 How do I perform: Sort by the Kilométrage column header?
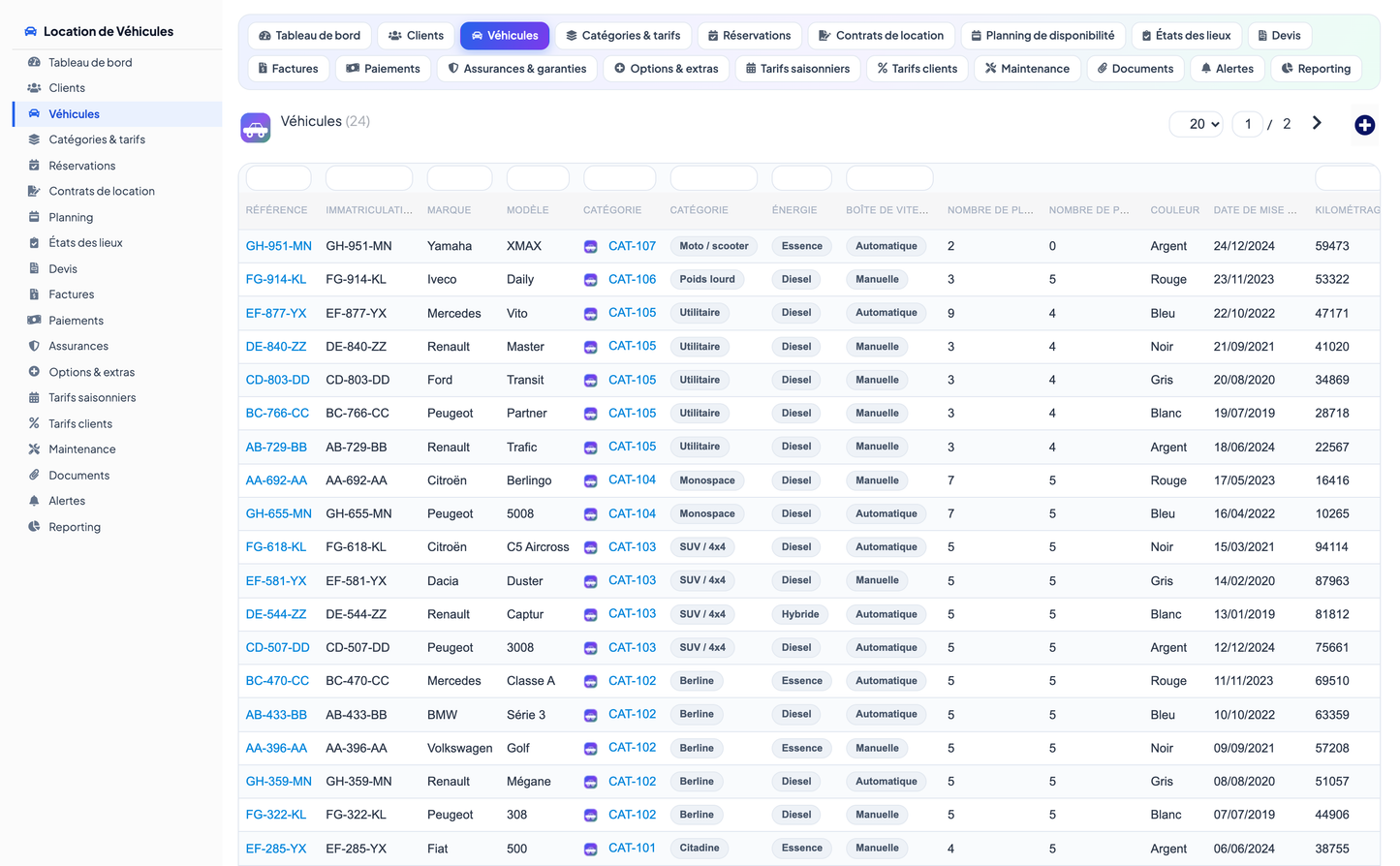pyautogui.click(x=1347, y=210)
